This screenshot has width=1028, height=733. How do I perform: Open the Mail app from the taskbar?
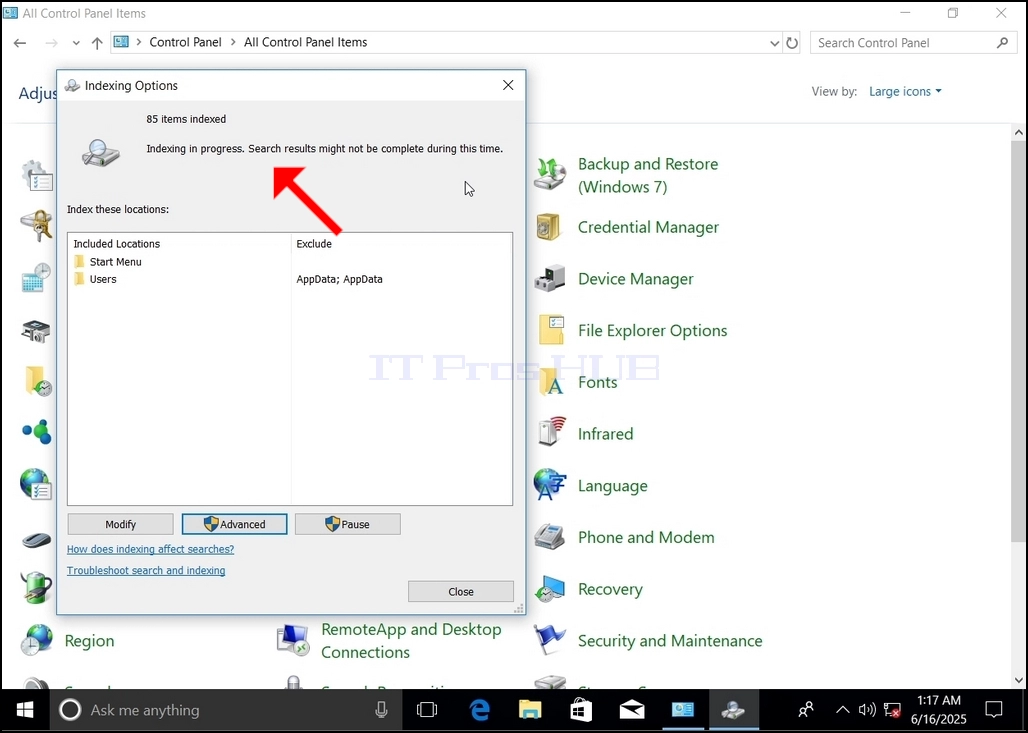(632, 710)
